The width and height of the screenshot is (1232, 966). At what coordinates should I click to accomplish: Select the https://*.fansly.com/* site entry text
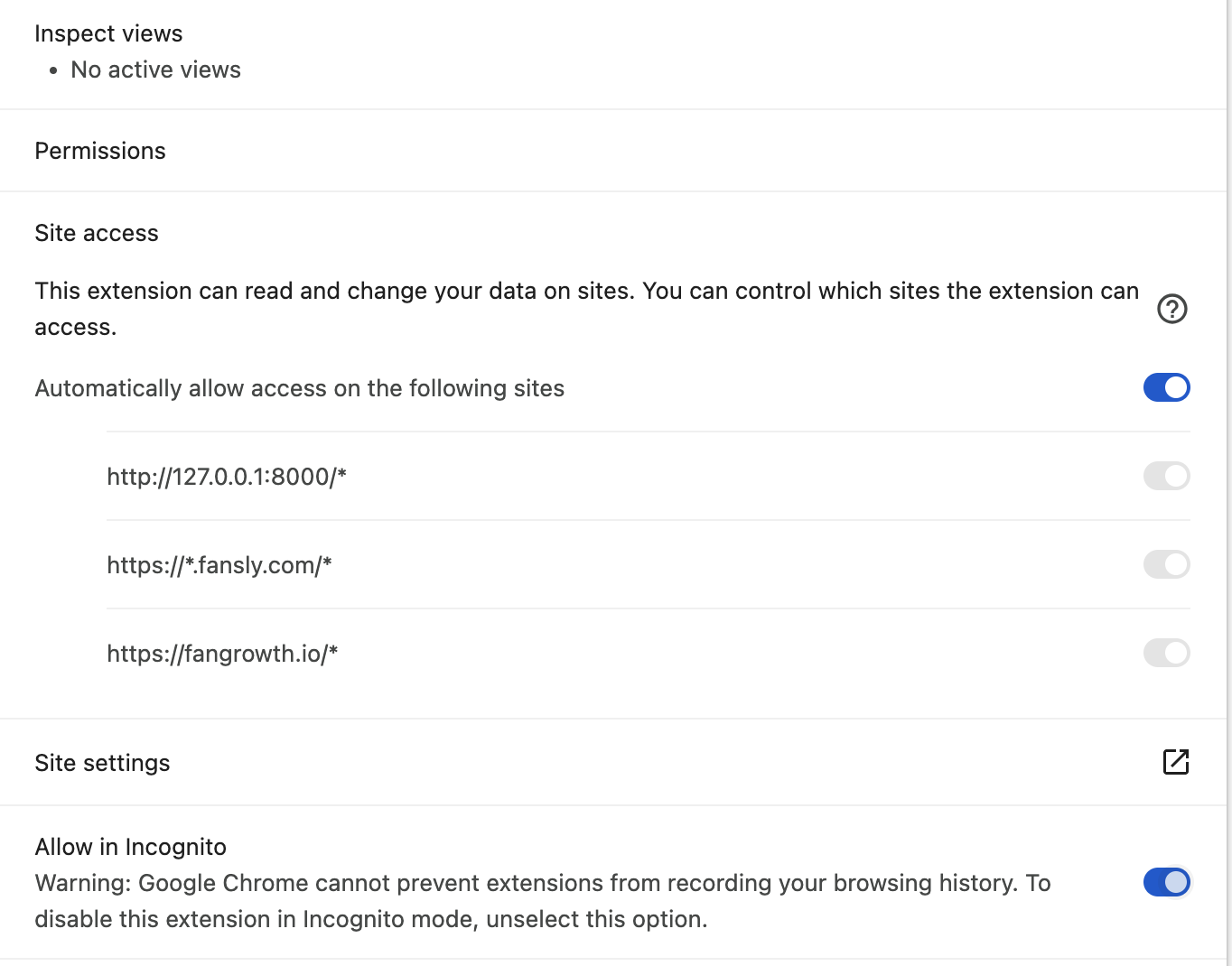pos(219,565)
